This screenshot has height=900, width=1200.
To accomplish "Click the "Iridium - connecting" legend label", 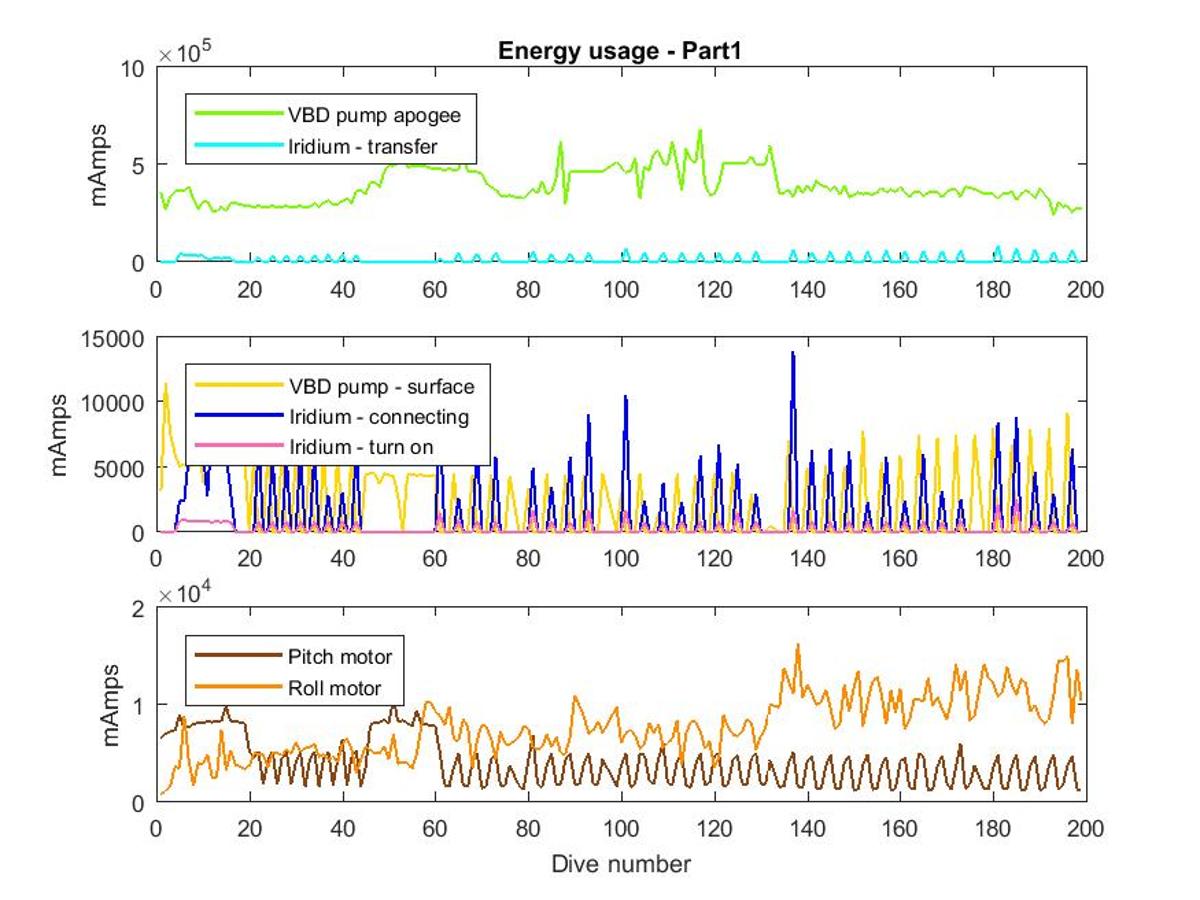I will click(x=378, y=416).
